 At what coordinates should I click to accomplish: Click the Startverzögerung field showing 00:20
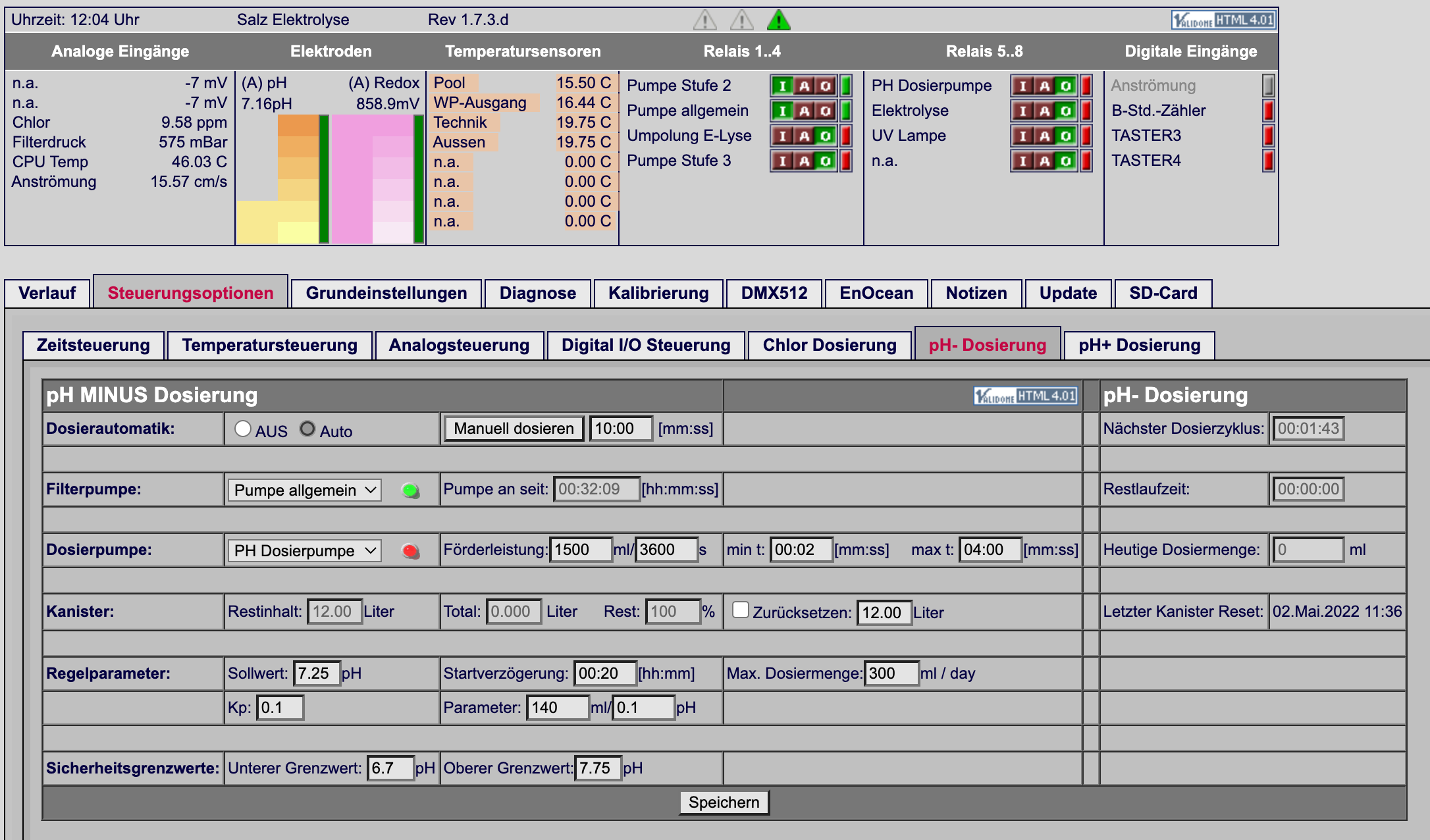(605, 674)
